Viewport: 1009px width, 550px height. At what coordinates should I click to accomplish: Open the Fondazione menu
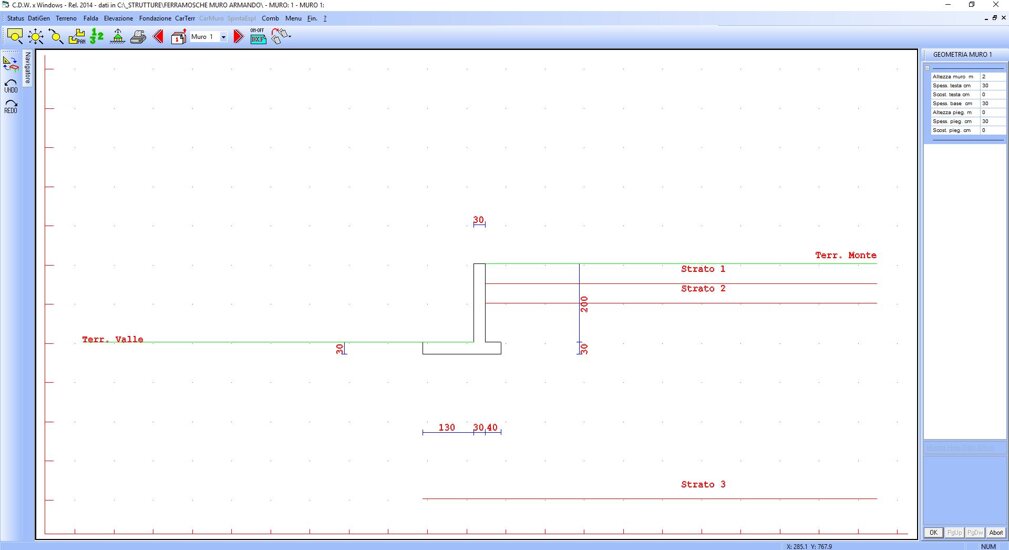click(x=155, y=18)
